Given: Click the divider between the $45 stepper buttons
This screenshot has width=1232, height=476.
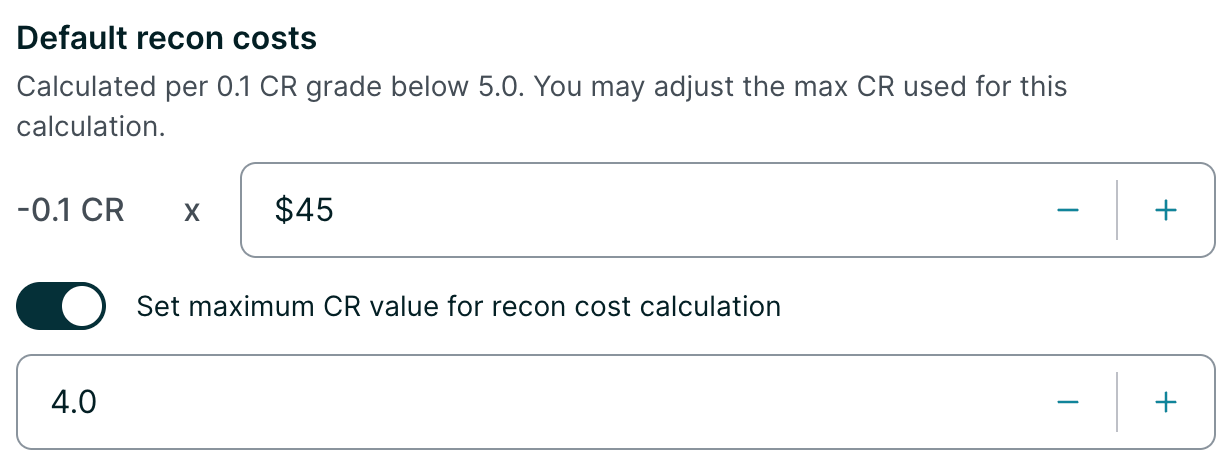Looking at the screenshot, I should click(1116, 210).
